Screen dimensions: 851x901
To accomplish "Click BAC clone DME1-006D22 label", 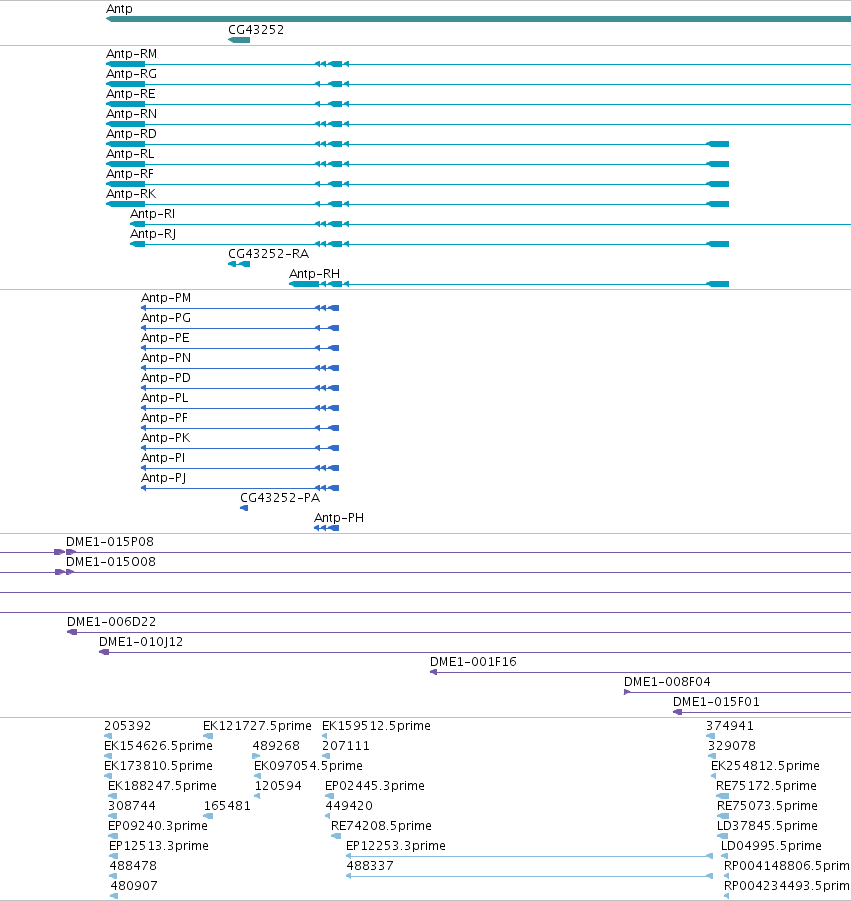I will pos(111,622).
